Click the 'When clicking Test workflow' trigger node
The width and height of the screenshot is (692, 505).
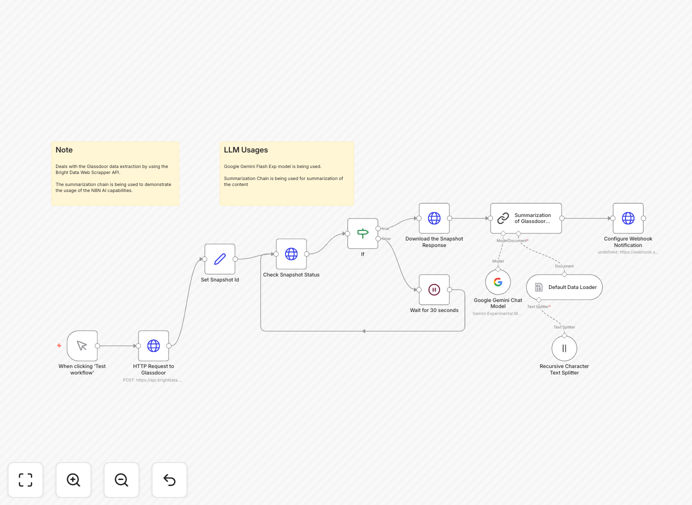point(82,346)
